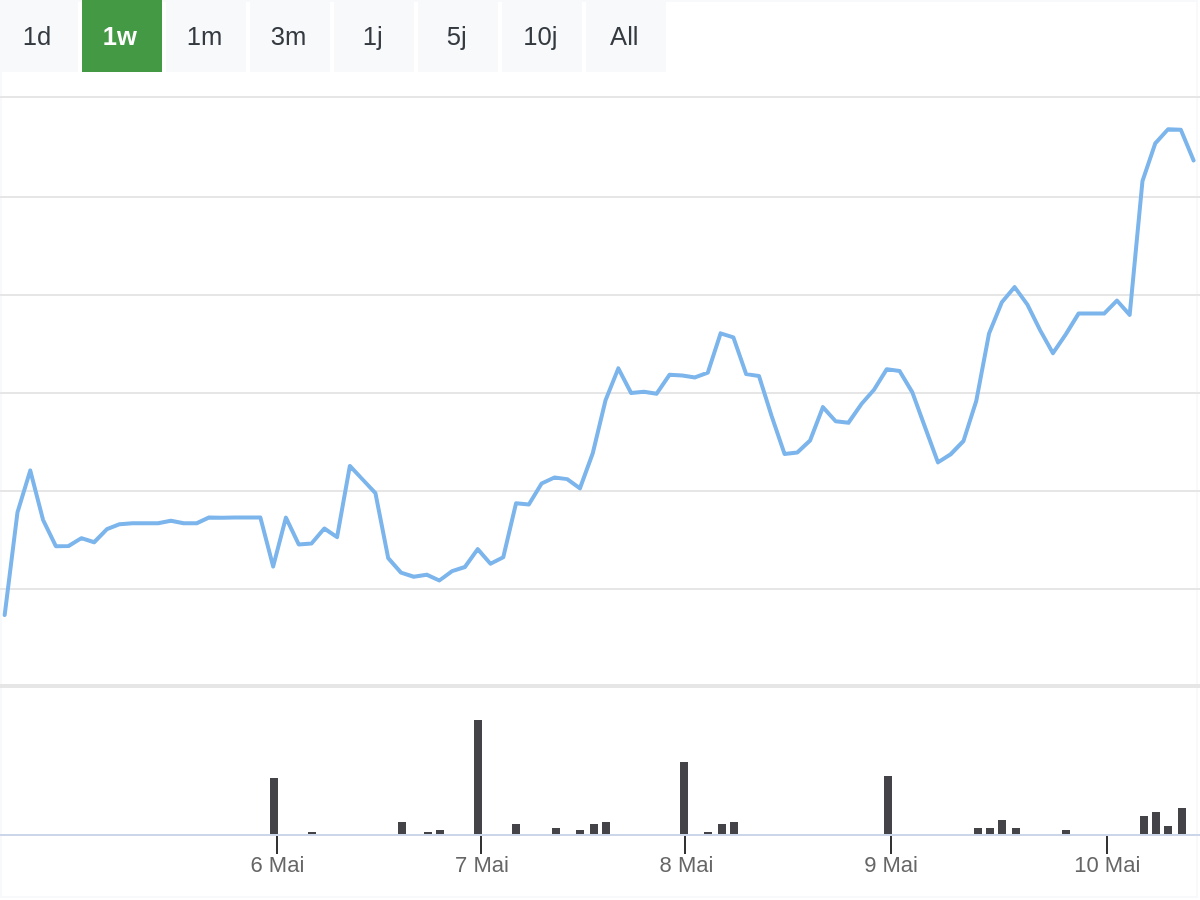Switch to the 1w range tab
This screenshot has height=900, width=1200.
(x=120, y=36)
